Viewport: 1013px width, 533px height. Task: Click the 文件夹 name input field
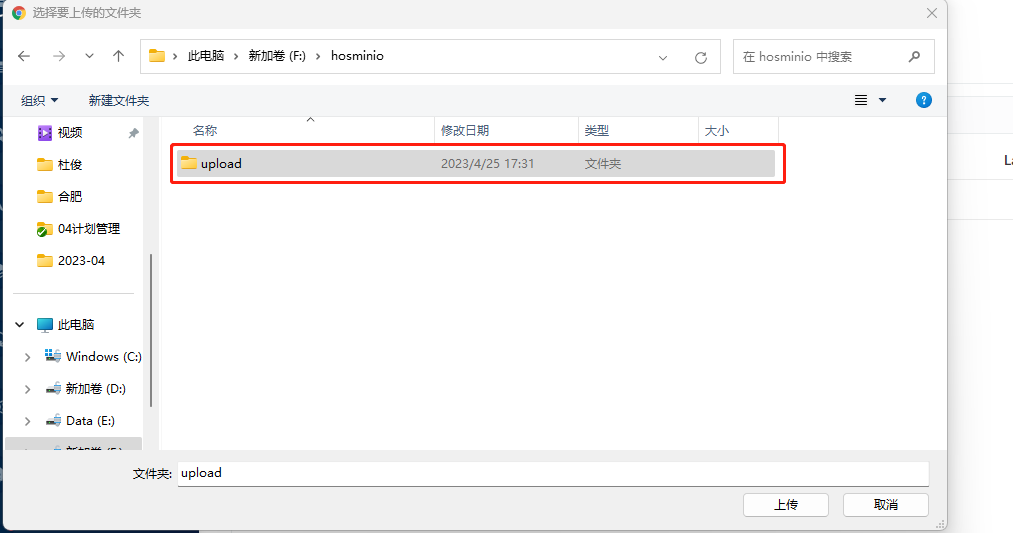pyautogui.click(x=553, y=473)
